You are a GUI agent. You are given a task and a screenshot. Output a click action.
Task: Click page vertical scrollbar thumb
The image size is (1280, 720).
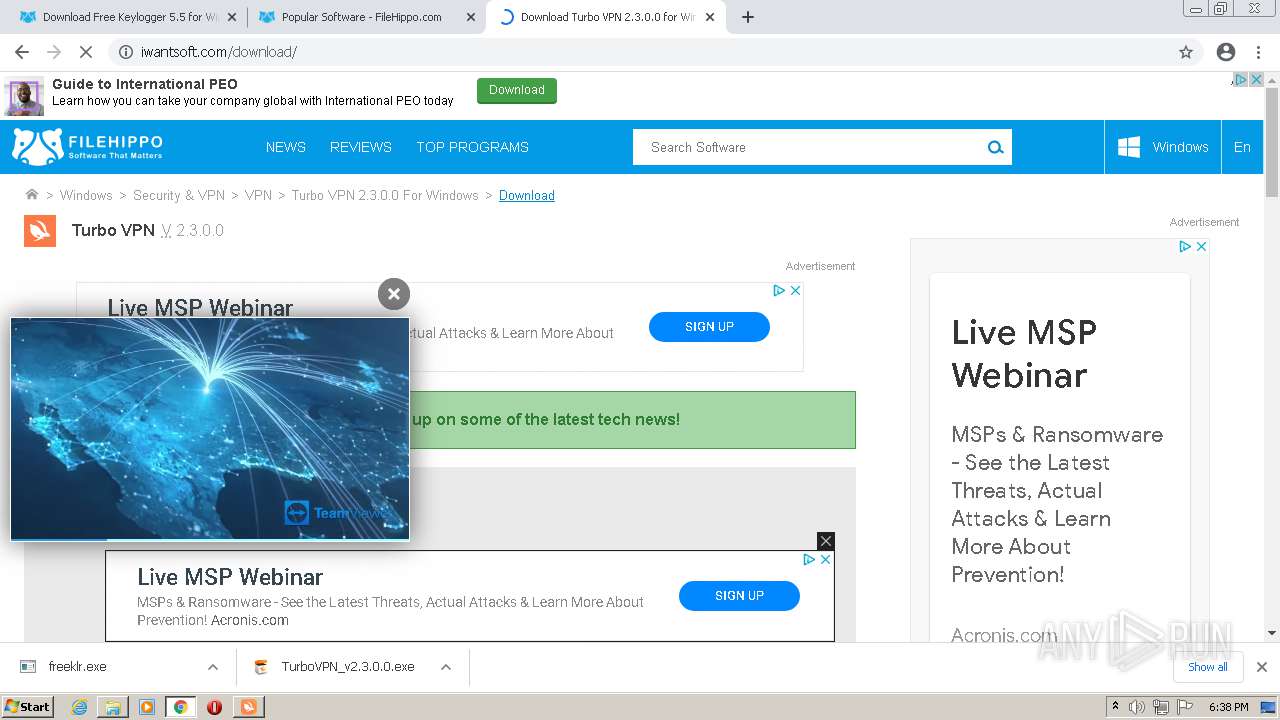1272,142
